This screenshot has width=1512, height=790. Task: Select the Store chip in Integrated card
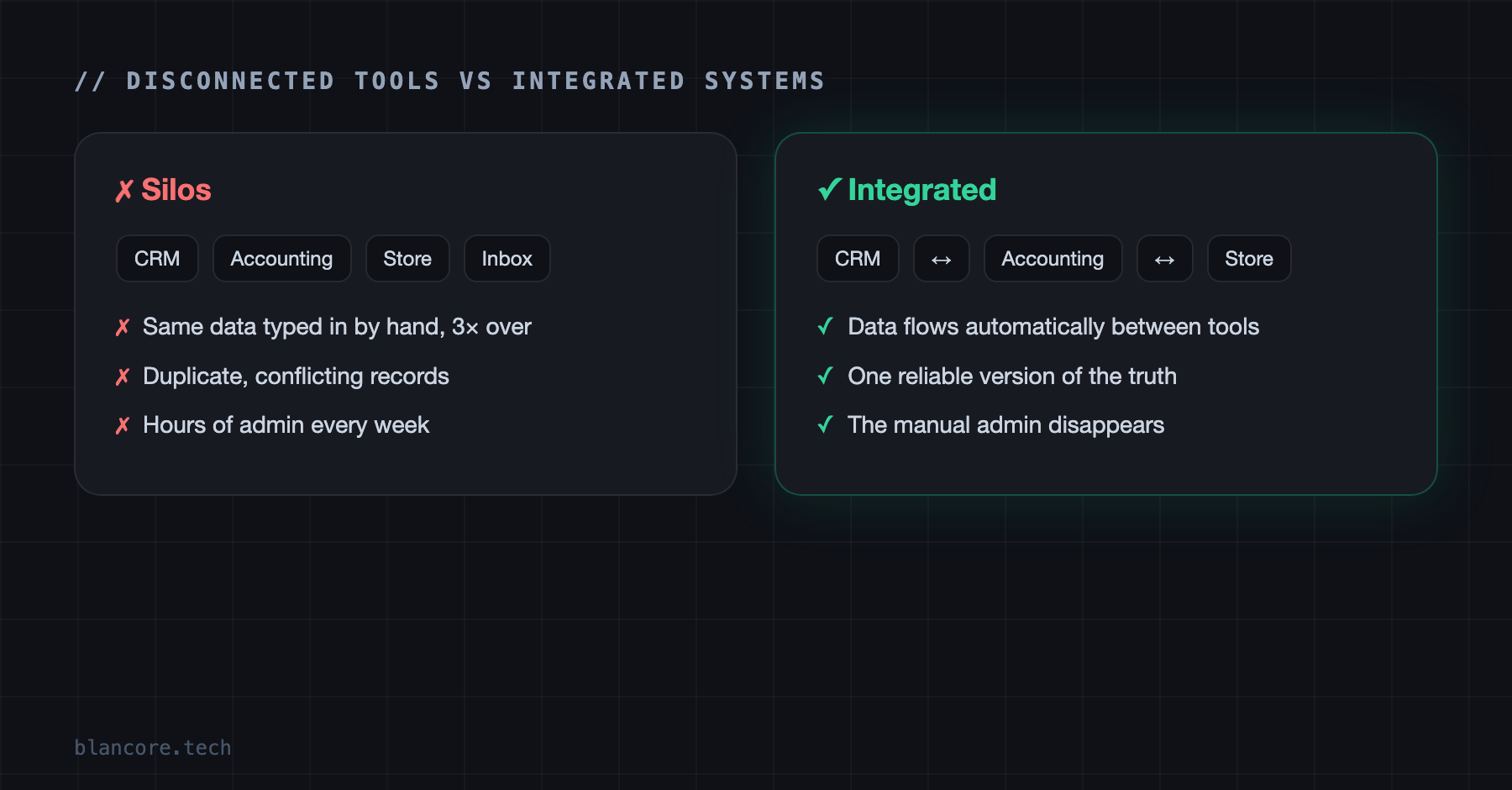[x=1249, y=259]
